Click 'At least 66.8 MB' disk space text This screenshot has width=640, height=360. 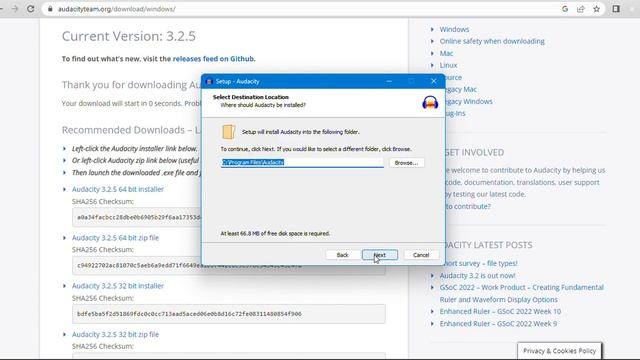275,233
